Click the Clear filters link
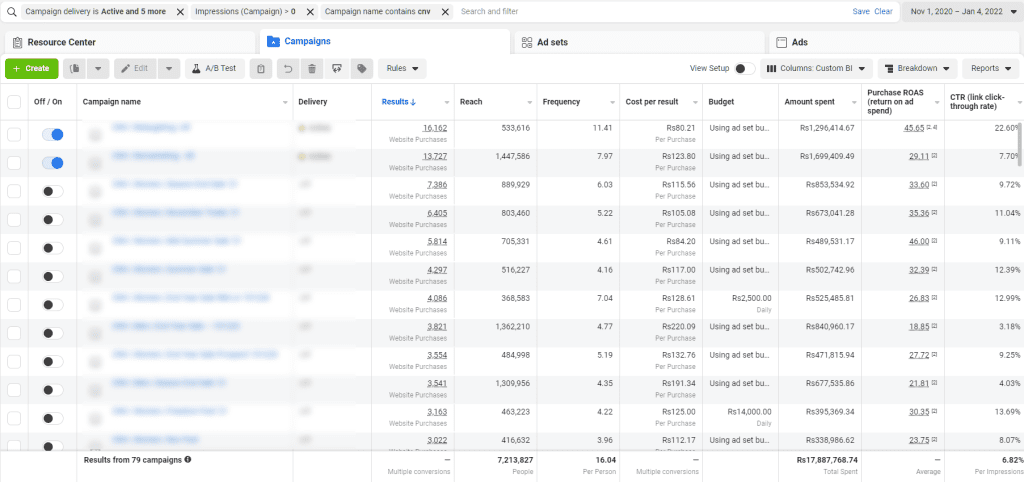This screenshot has height=482, width=1024. pos(883,11)
